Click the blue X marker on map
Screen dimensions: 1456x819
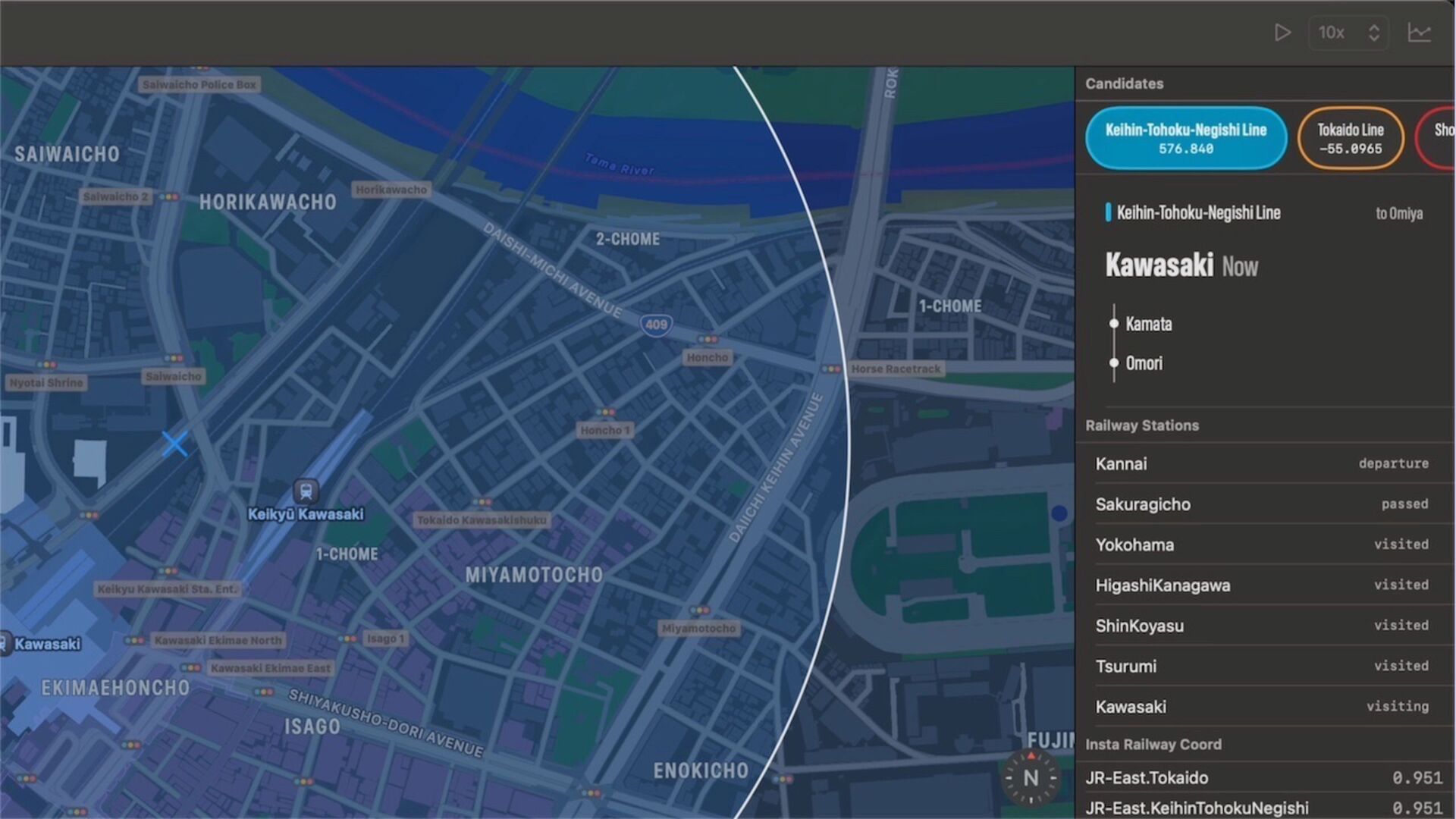coord(174,444)
